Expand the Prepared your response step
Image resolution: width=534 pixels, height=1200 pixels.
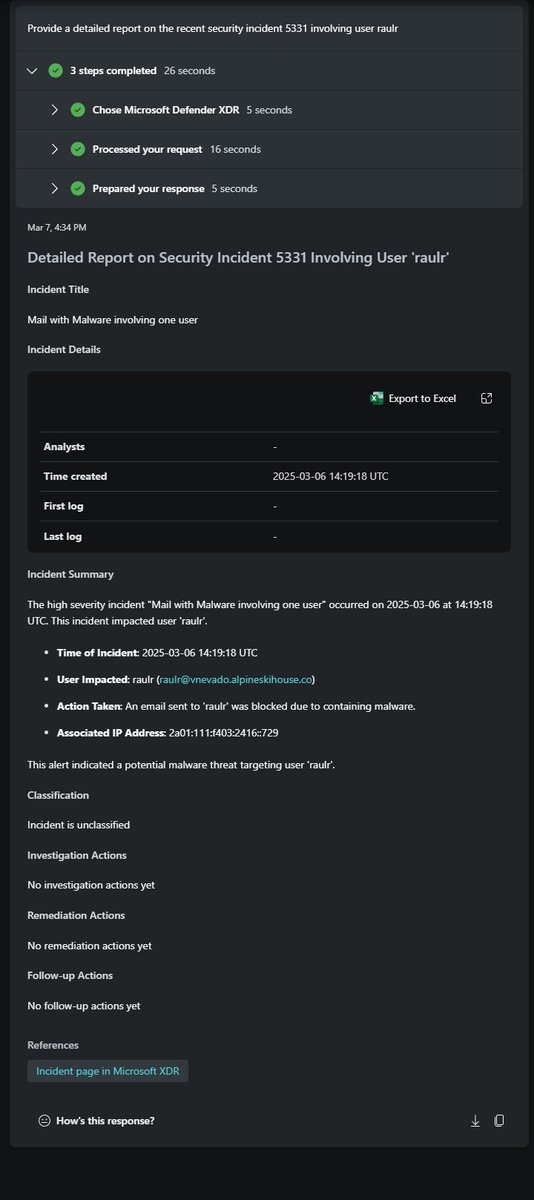[x=55, y=188]
